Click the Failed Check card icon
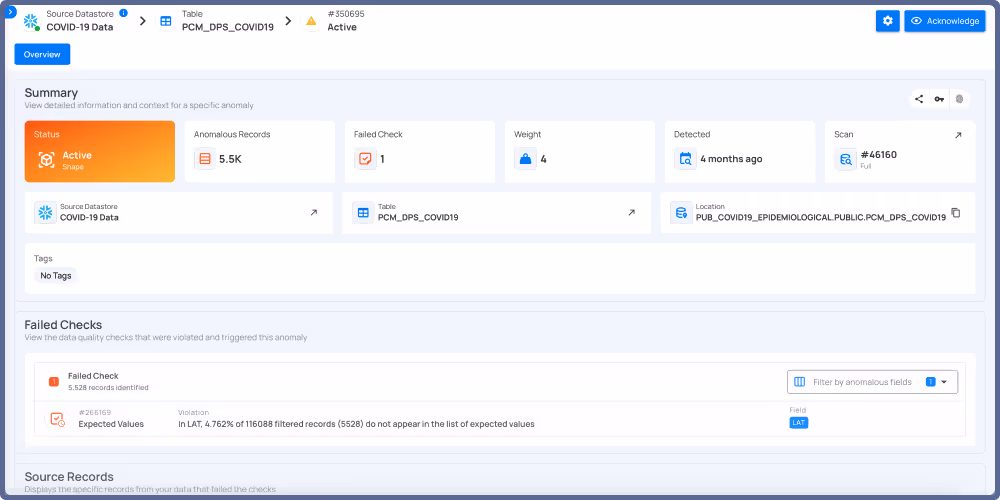 [365, 159]
